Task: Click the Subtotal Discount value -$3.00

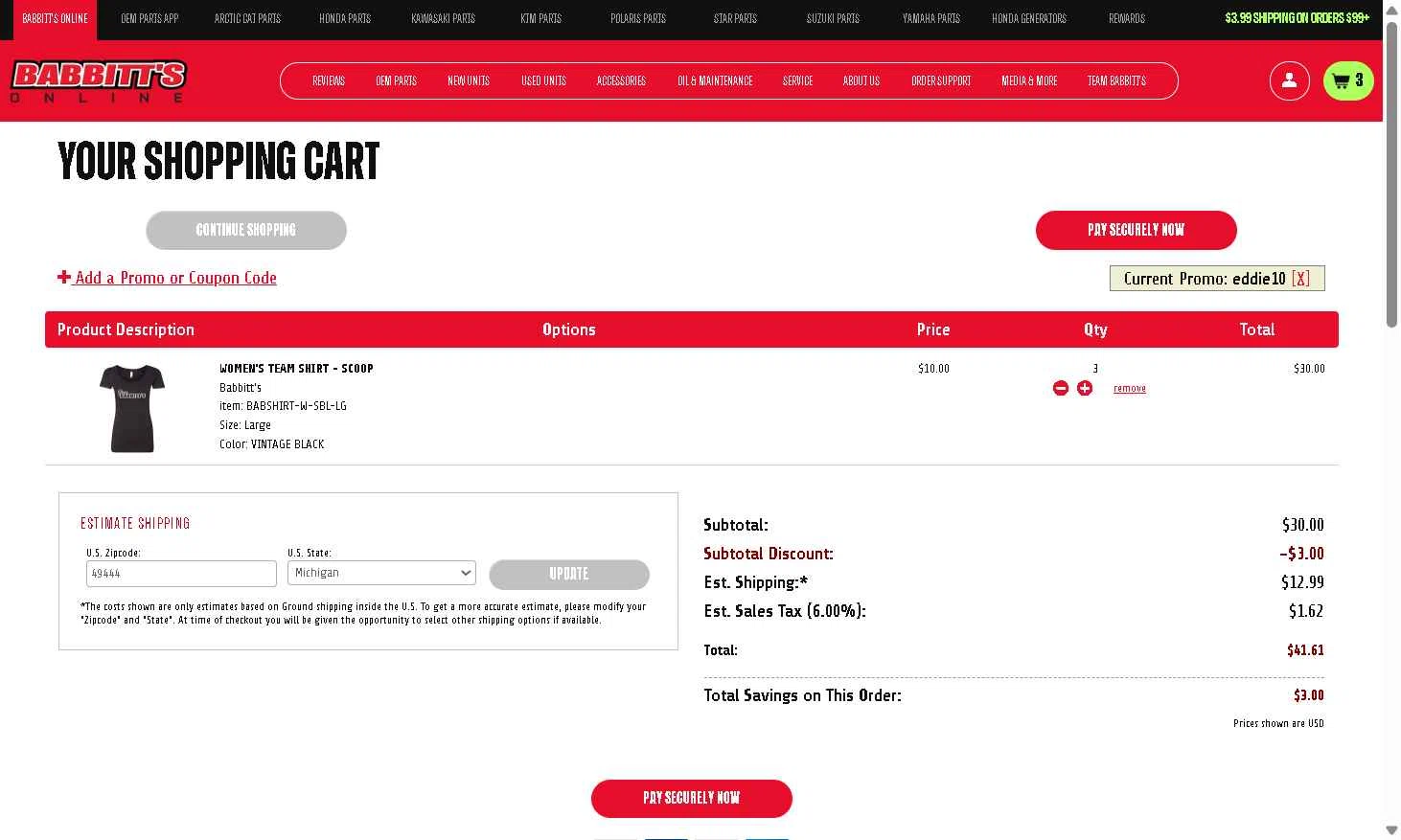Action: [x=1301, y=554]
